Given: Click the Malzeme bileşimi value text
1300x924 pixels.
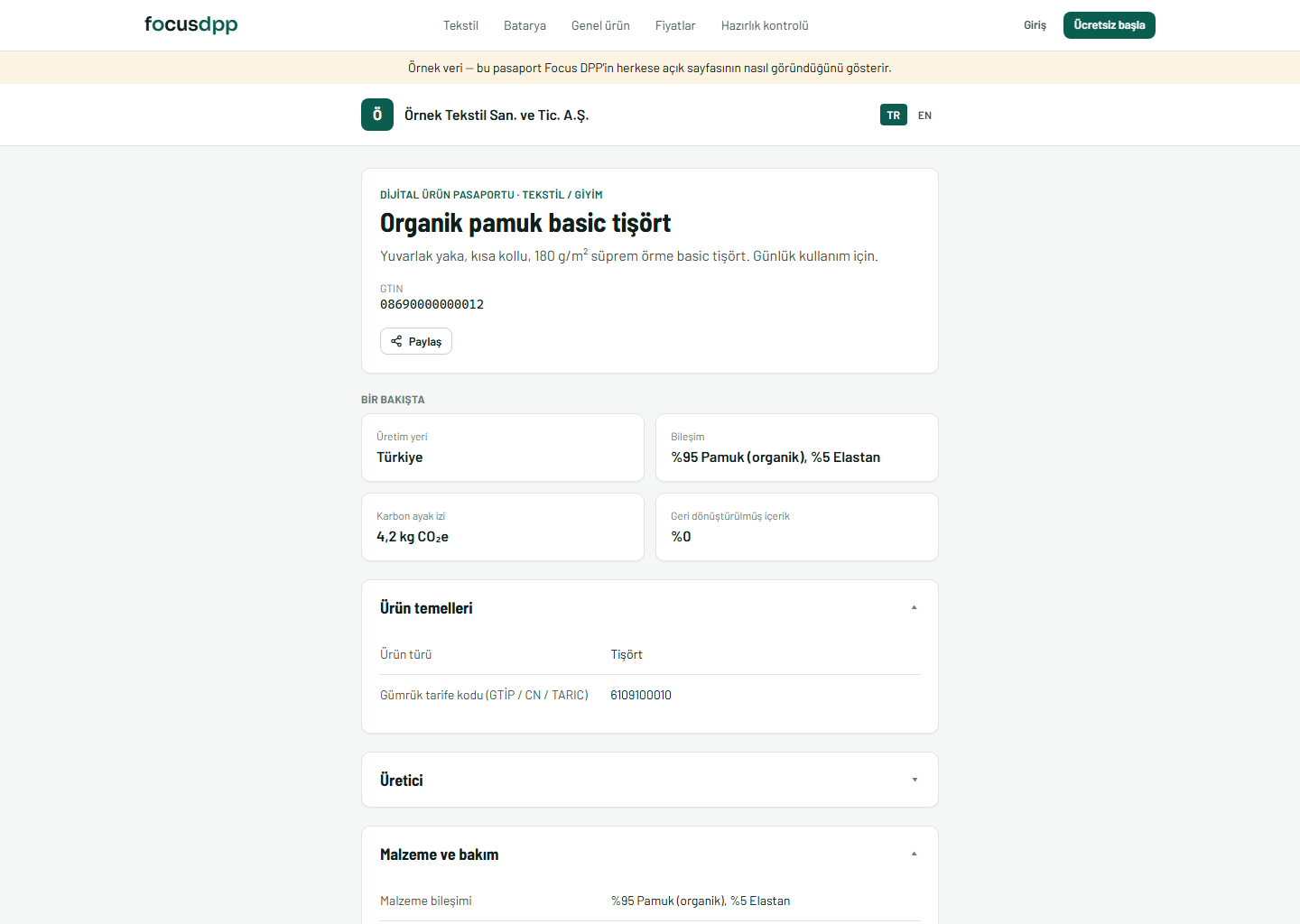Looking at the screenshot, I should pyautogui.click(x=701, y=901).
